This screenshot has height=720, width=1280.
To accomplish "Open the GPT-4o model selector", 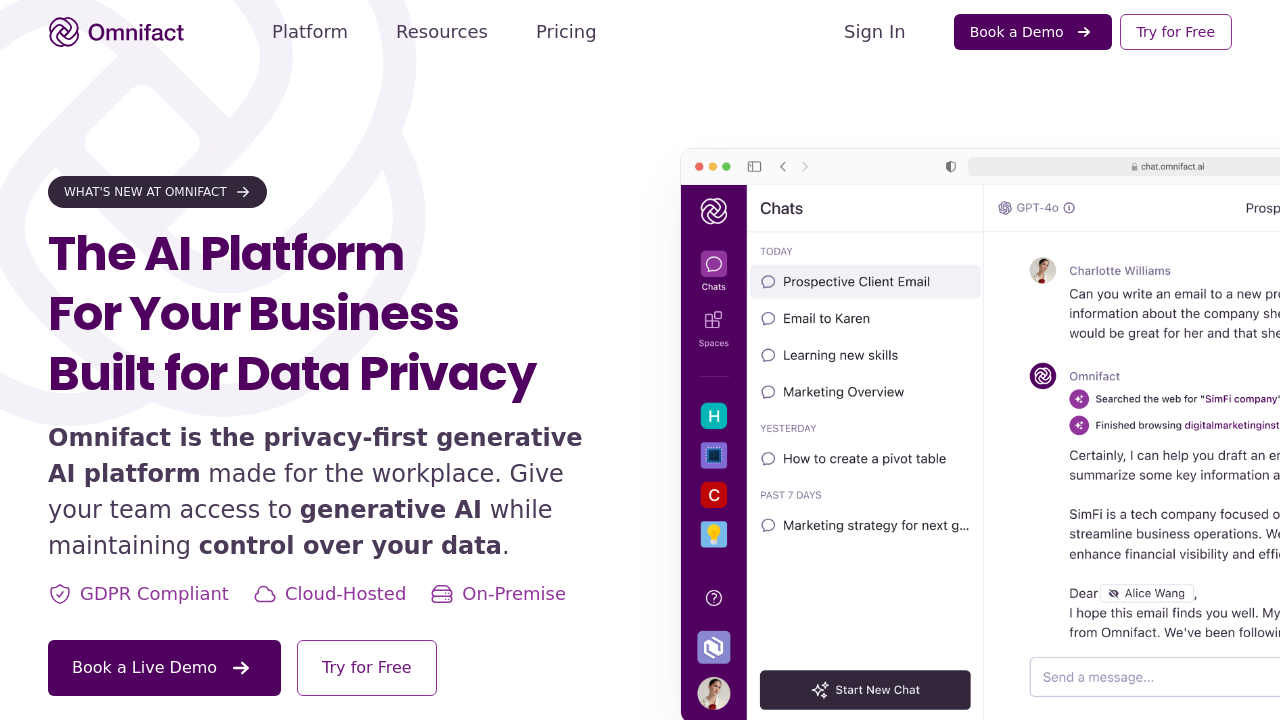I will 1029,208.
